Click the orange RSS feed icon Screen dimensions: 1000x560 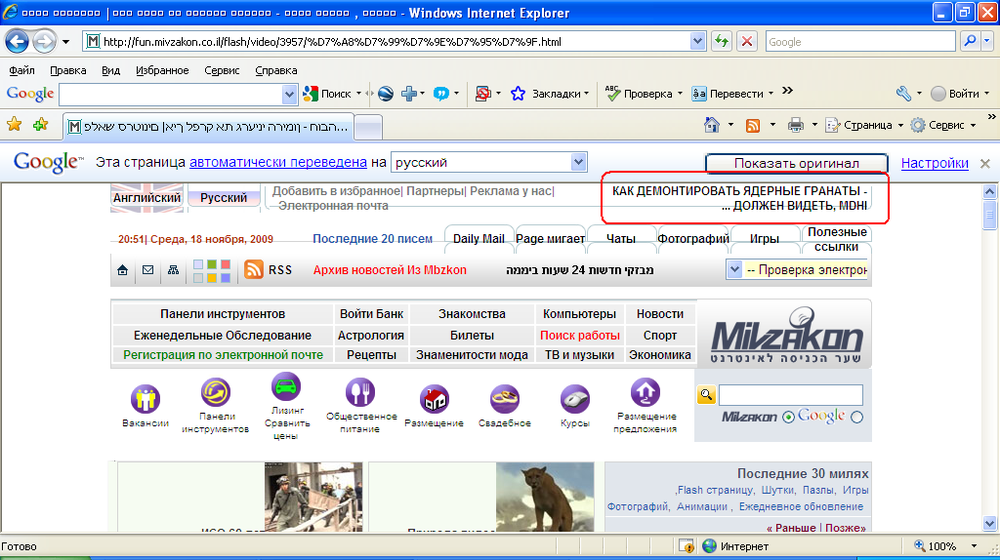(254, 270)
